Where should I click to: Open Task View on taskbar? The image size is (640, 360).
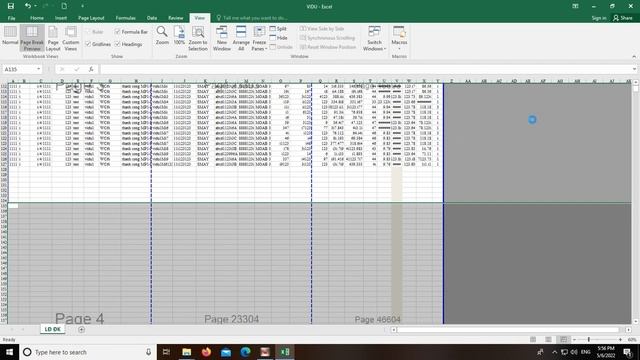[x=166, y=352]
